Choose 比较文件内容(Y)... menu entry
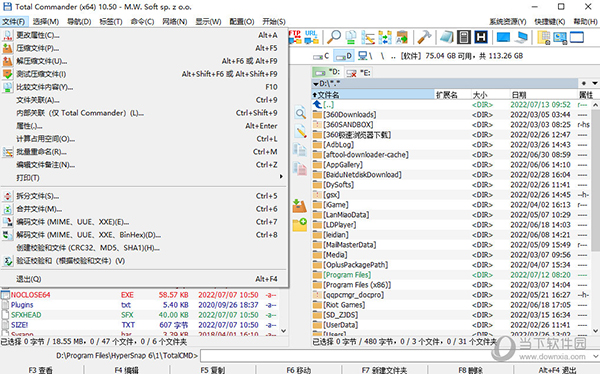This screenshot has width=600, height=374. [143, 87]
